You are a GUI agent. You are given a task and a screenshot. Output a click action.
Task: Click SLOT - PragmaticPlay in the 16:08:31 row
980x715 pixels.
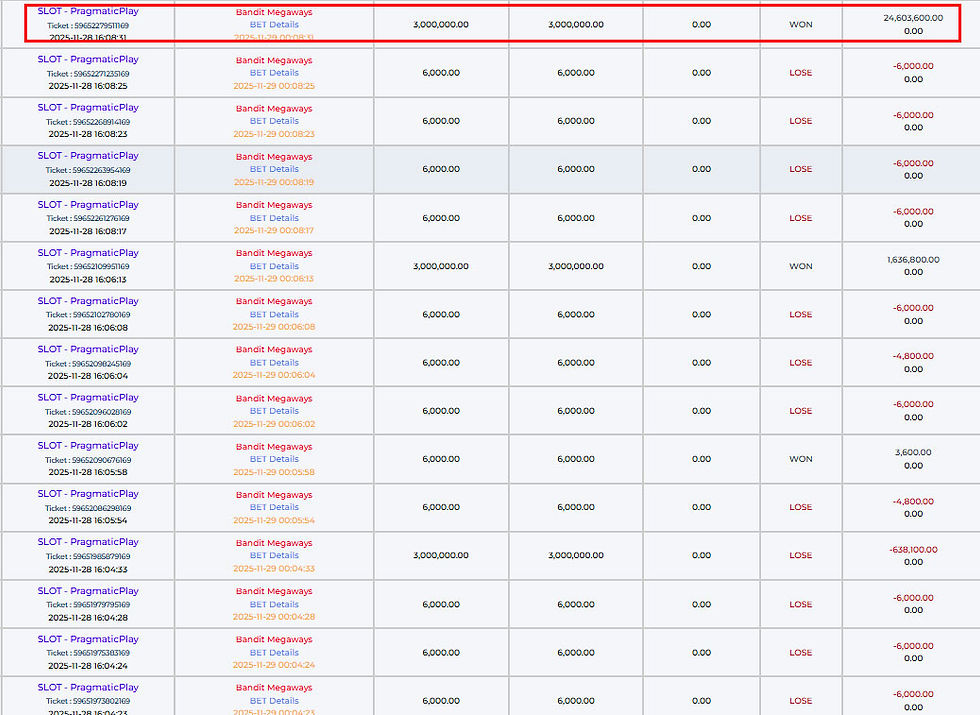pos(88,11)
